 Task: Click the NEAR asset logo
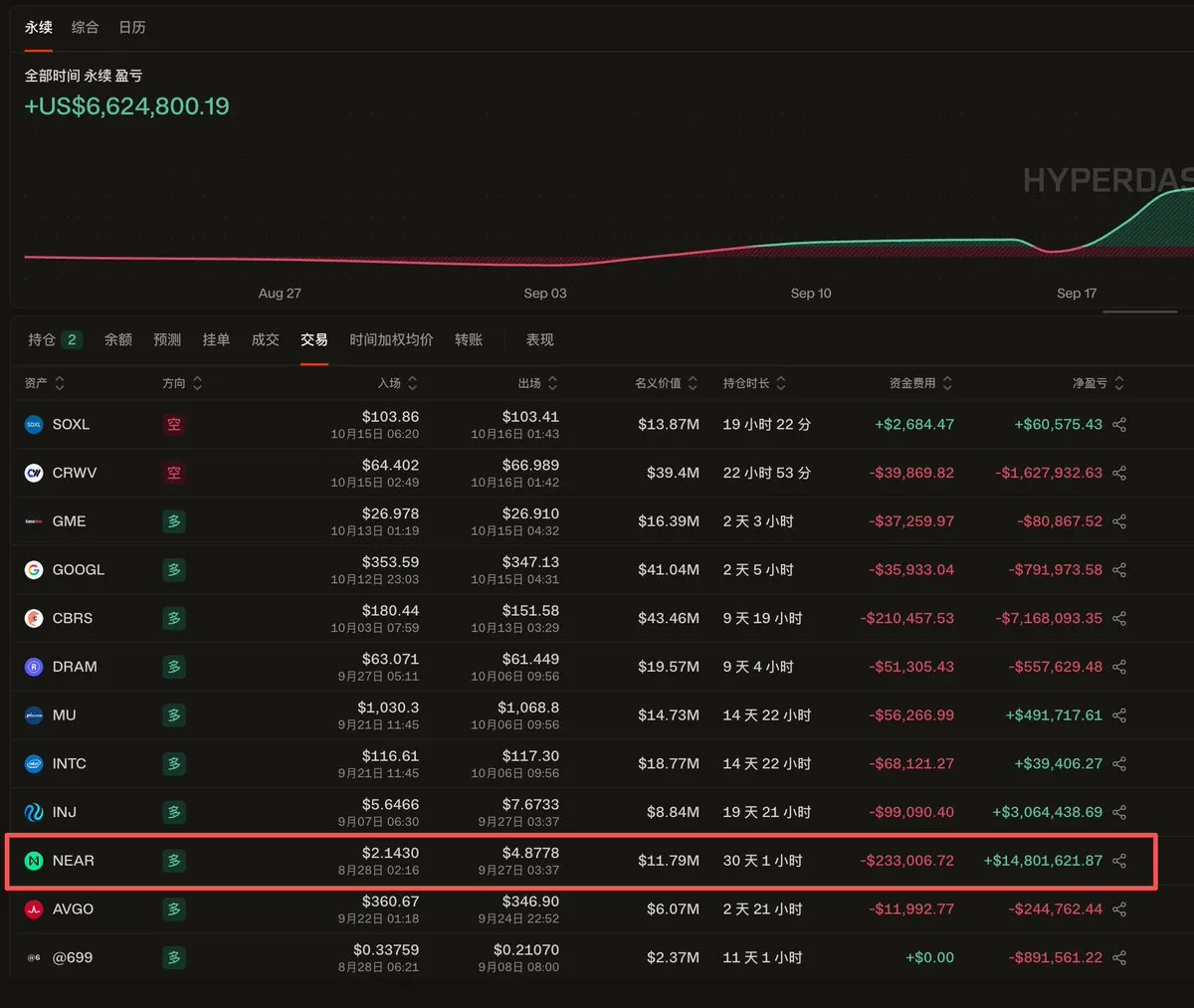[34, 861]
